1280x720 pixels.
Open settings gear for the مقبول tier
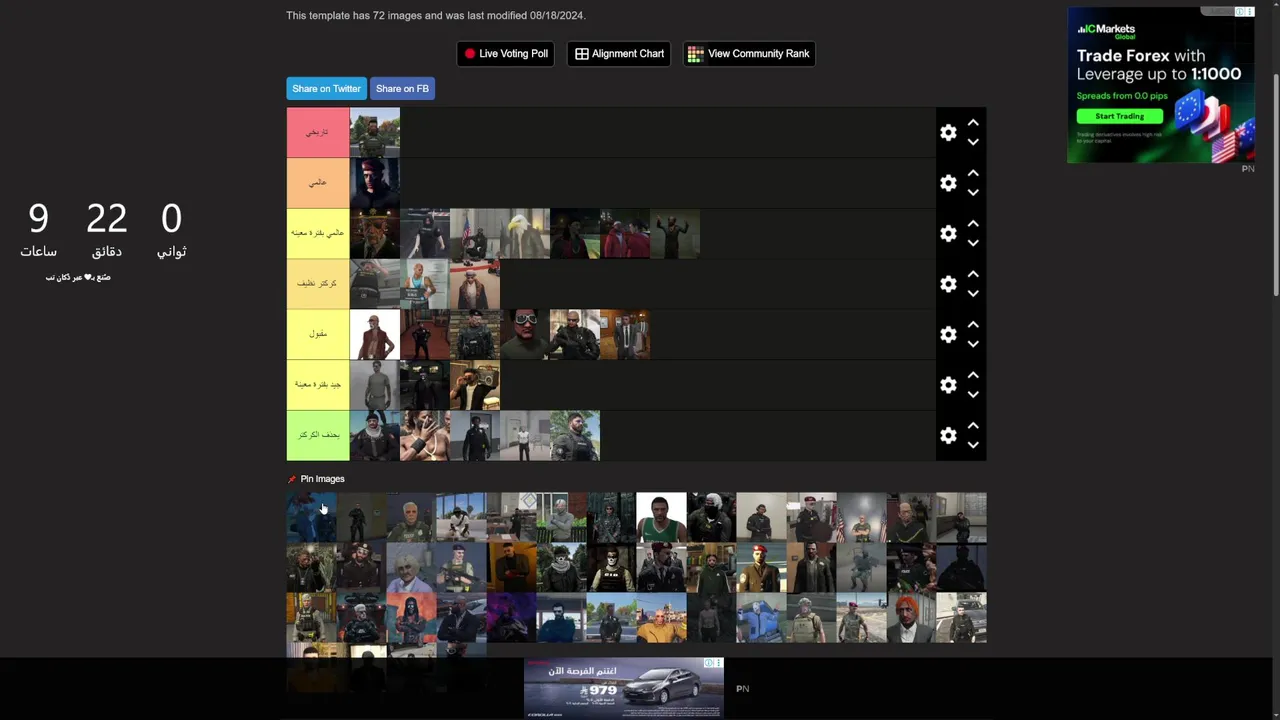948,334
